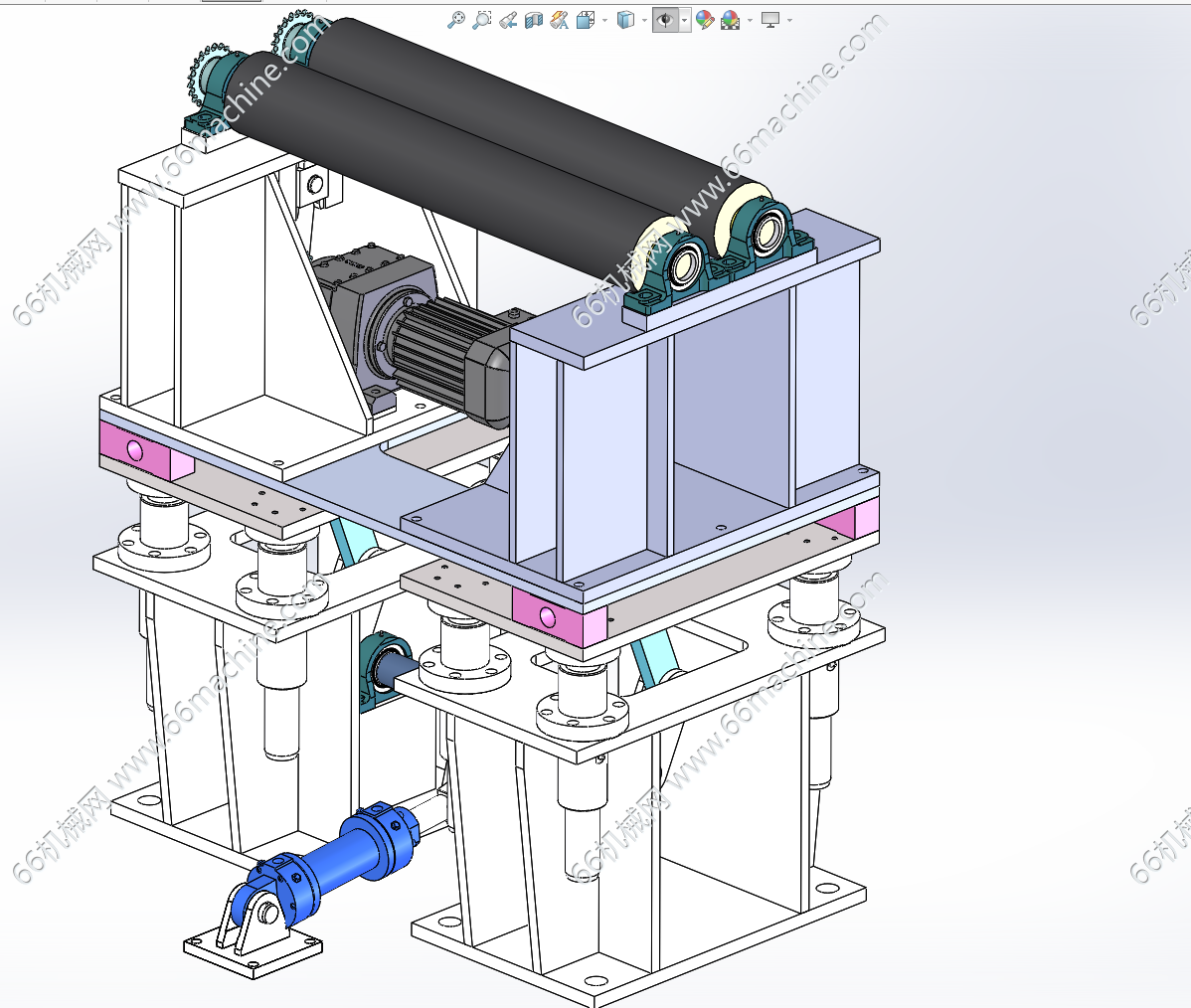
Task: Expand the View Orientation dropdown arrow
Action: pyautogui.click(x=604, y=20)
